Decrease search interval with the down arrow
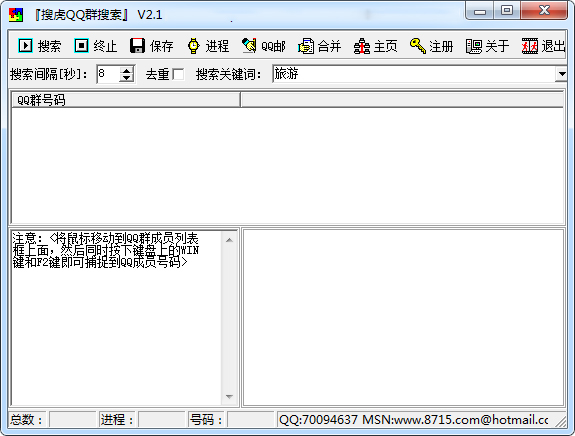 click(127, 78)
